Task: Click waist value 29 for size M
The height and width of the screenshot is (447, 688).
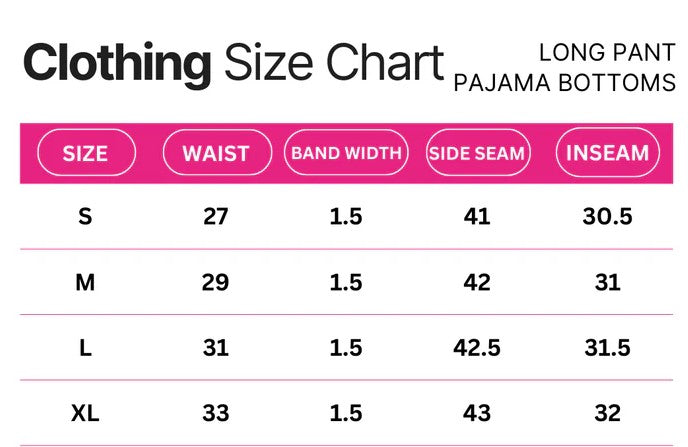Action: [216, 282]
